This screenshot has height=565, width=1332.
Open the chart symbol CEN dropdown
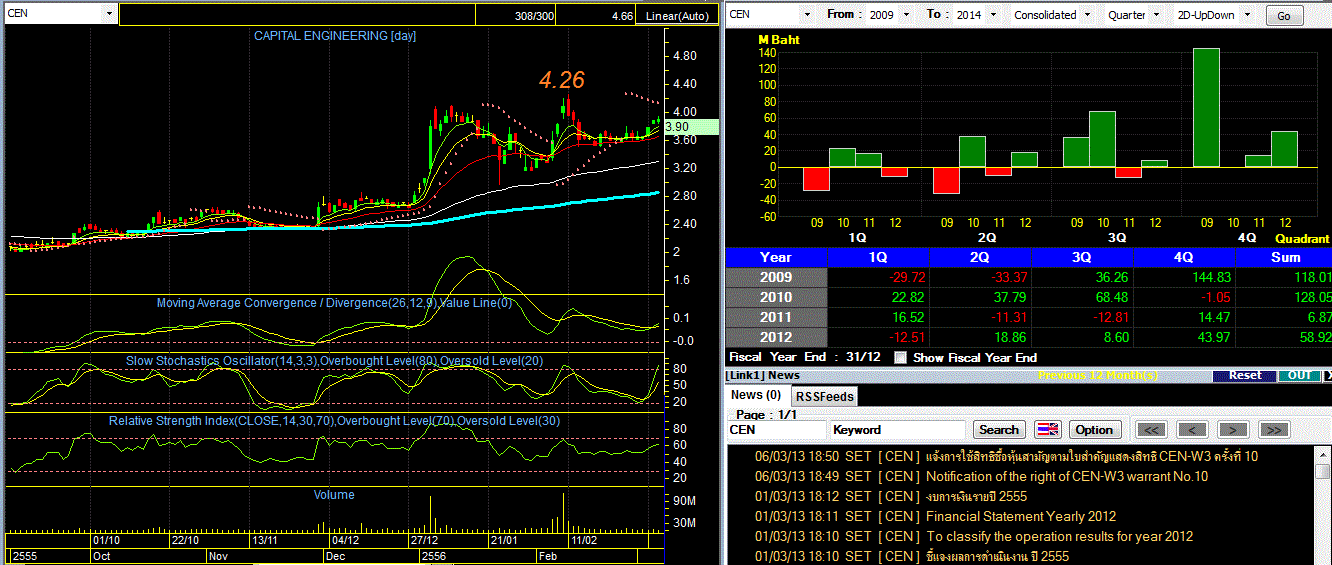[109, 15]
